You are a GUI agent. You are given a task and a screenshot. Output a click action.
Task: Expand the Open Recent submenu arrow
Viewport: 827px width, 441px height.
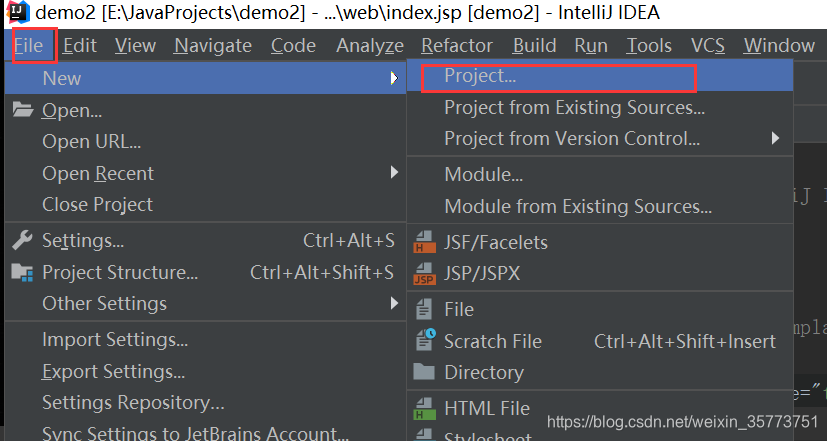click(x=394, y=172)
